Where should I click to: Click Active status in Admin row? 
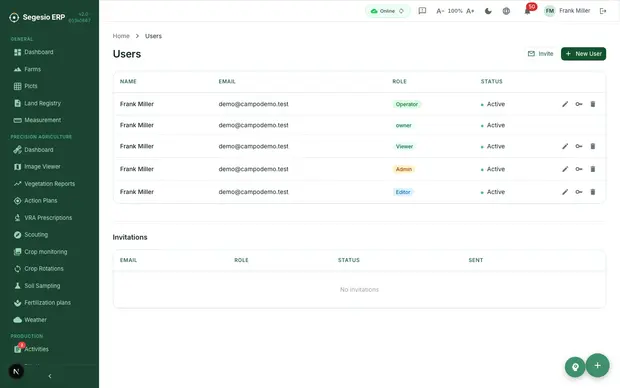(x=493, y=169)
